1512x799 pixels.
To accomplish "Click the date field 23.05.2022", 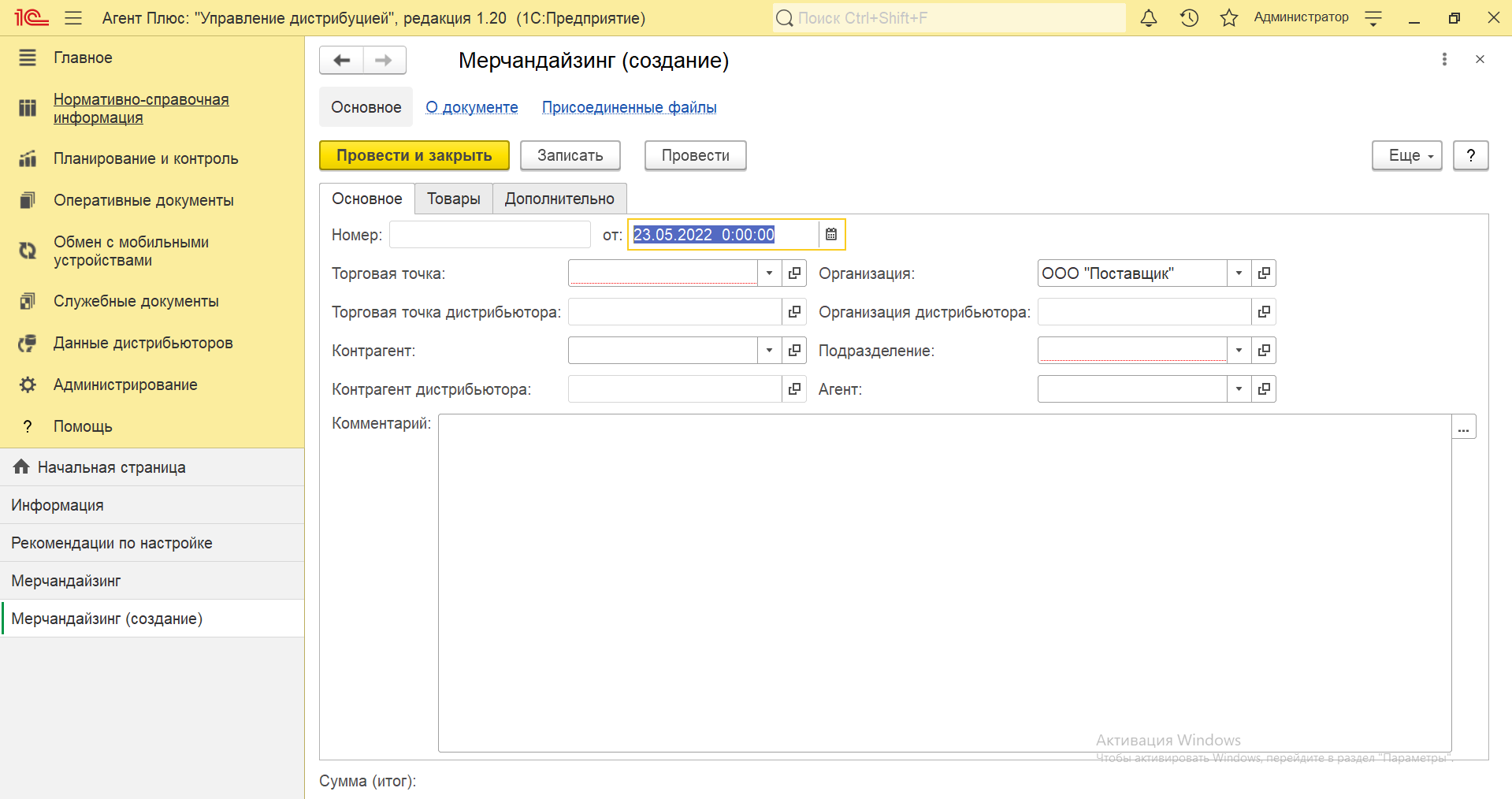I will [x=725, y=234].
